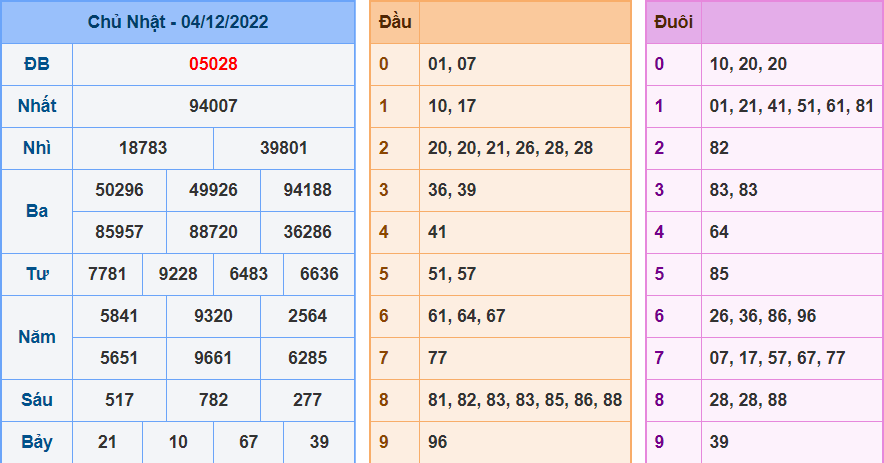Click Đuôi table row 4 value '64'
Viewport: 884px width, 463px height.
pos(719,232)
